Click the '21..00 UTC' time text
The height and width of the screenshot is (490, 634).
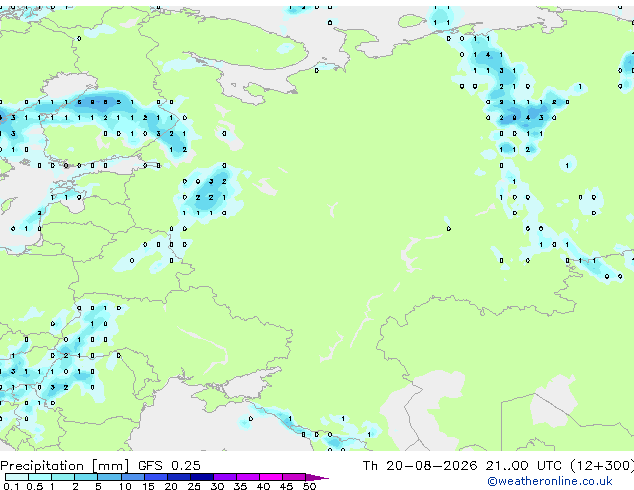(x=524, y=465)
